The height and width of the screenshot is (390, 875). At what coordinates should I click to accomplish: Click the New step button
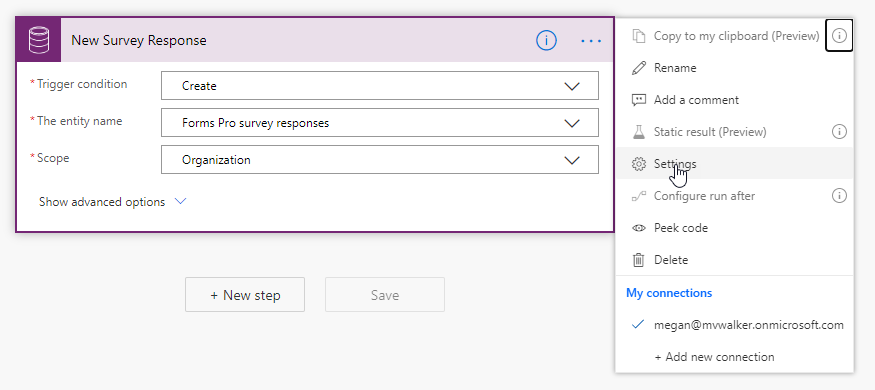(245, 295)
